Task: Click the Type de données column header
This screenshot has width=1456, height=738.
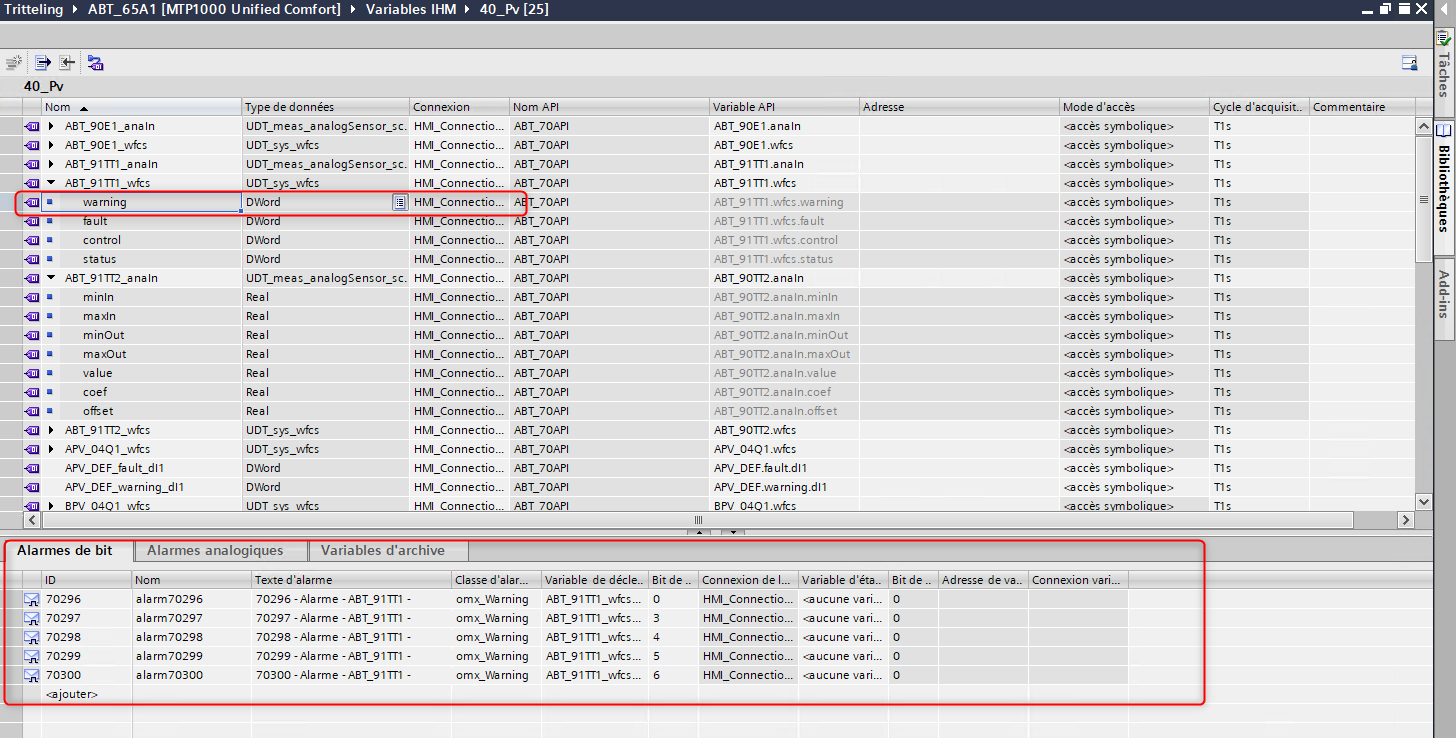Action: (x=326, y=107)
